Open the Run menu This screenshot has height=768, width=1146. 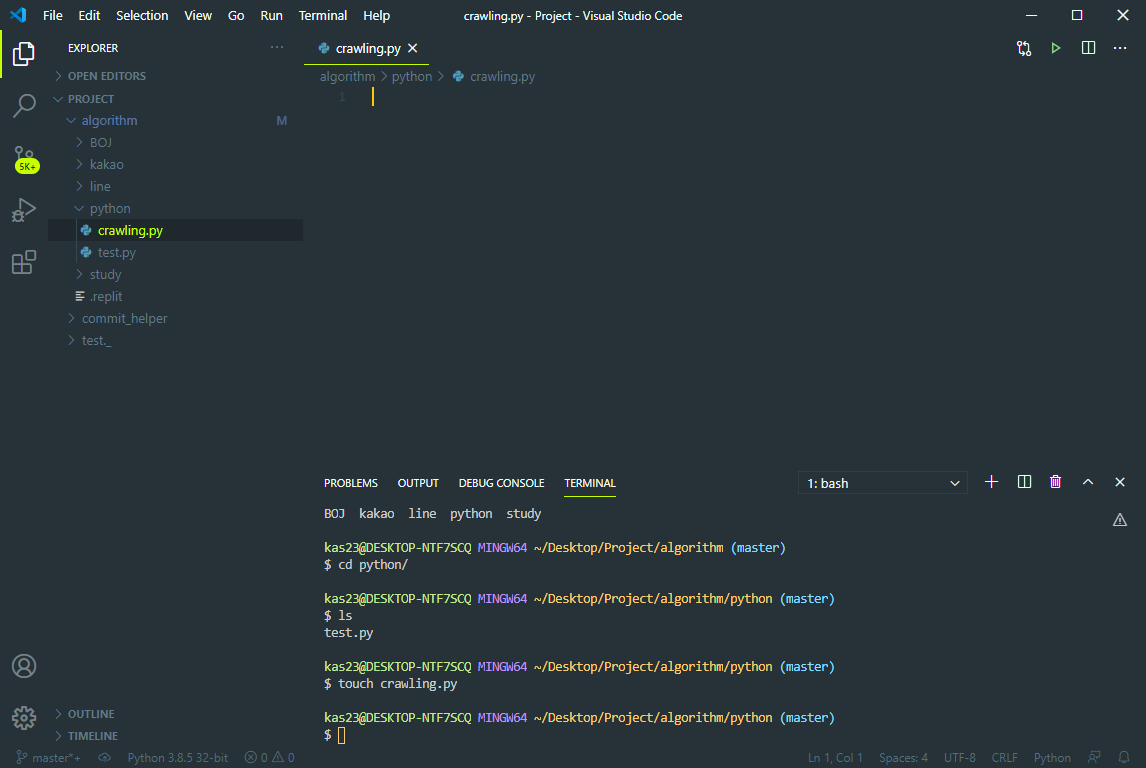pyautogui.click(x=271, y=15)
